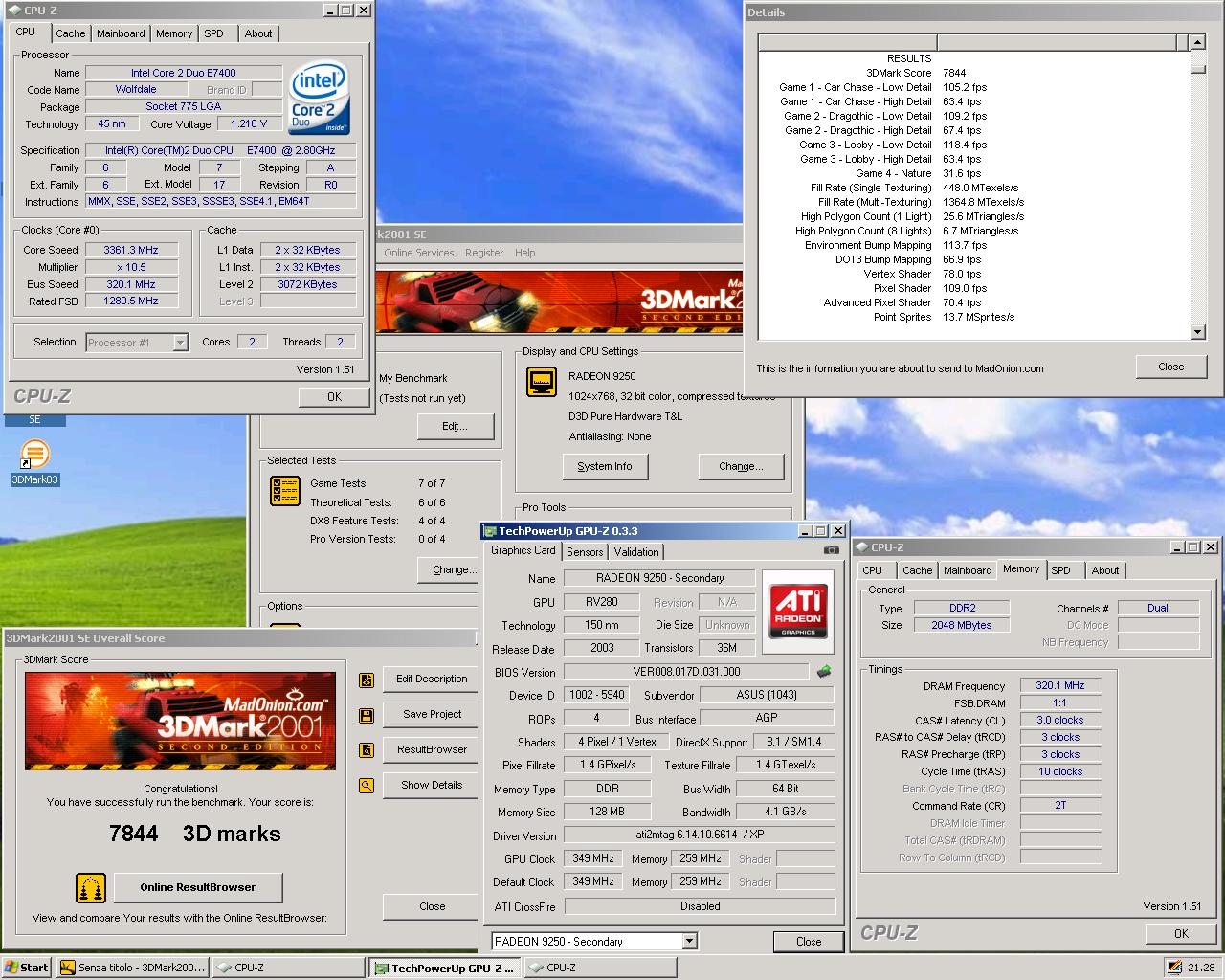The width and height of the screenshot is (1225, 980).
Task: Click ResultBrowser button
Action: click(x=432, y=750)
